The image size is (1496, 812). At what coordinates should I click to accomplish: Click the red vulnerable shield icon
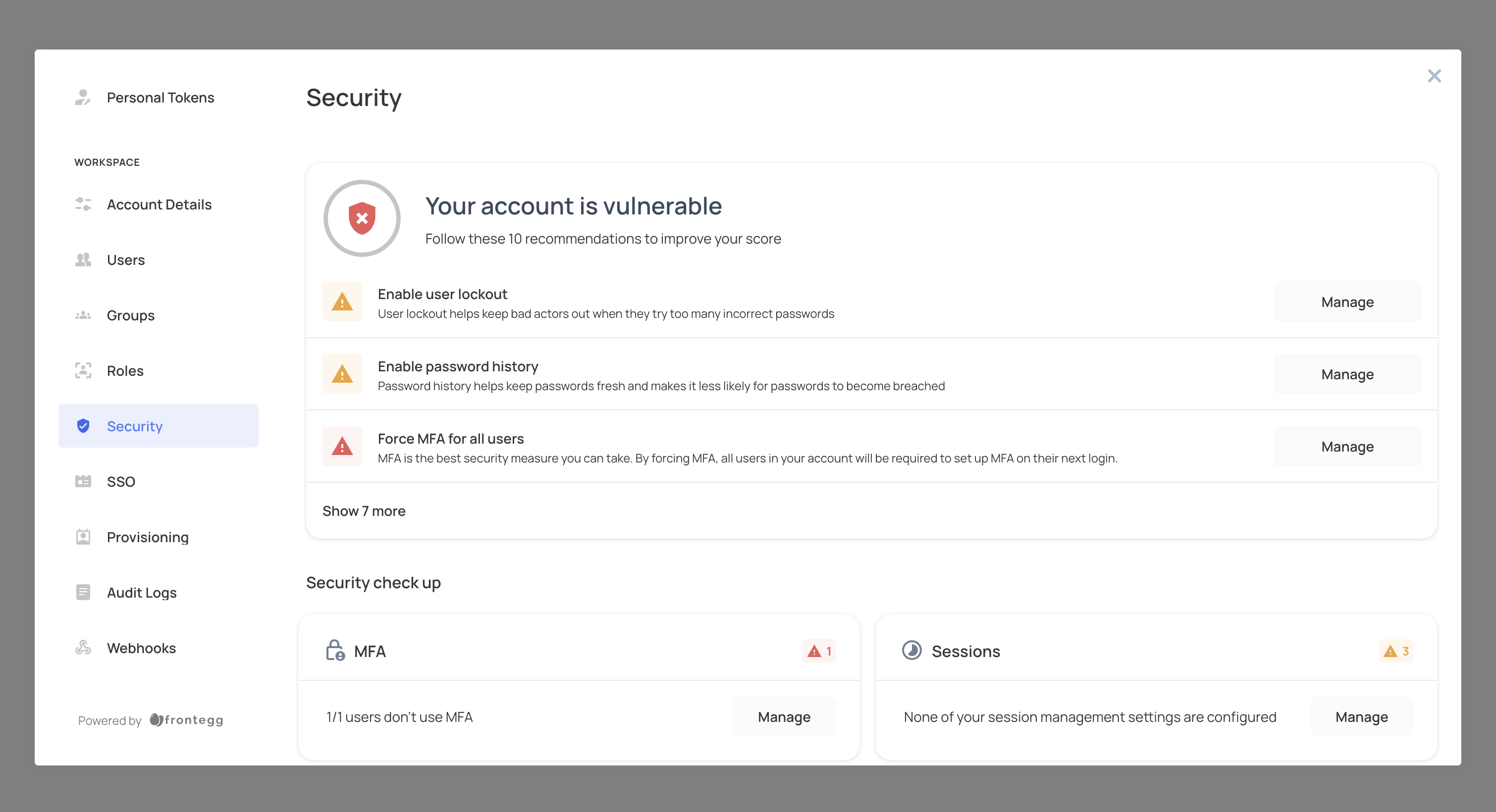362,218
